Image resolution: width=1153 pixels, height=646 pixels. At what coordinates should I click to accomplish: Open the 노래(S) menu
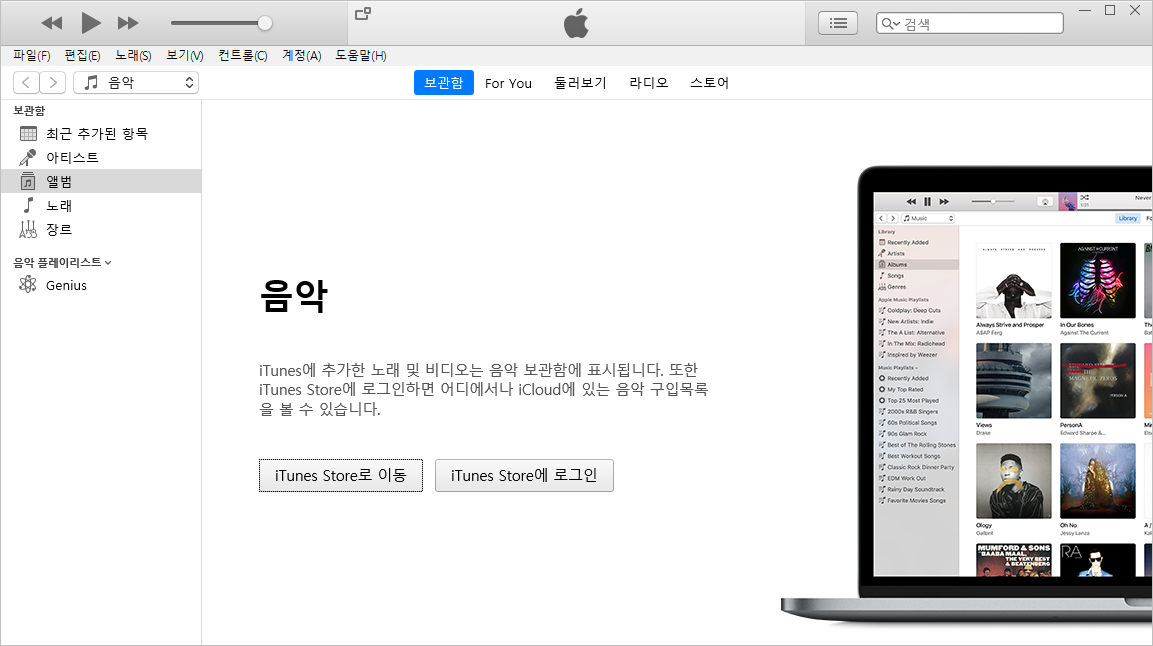coord(133,55)
